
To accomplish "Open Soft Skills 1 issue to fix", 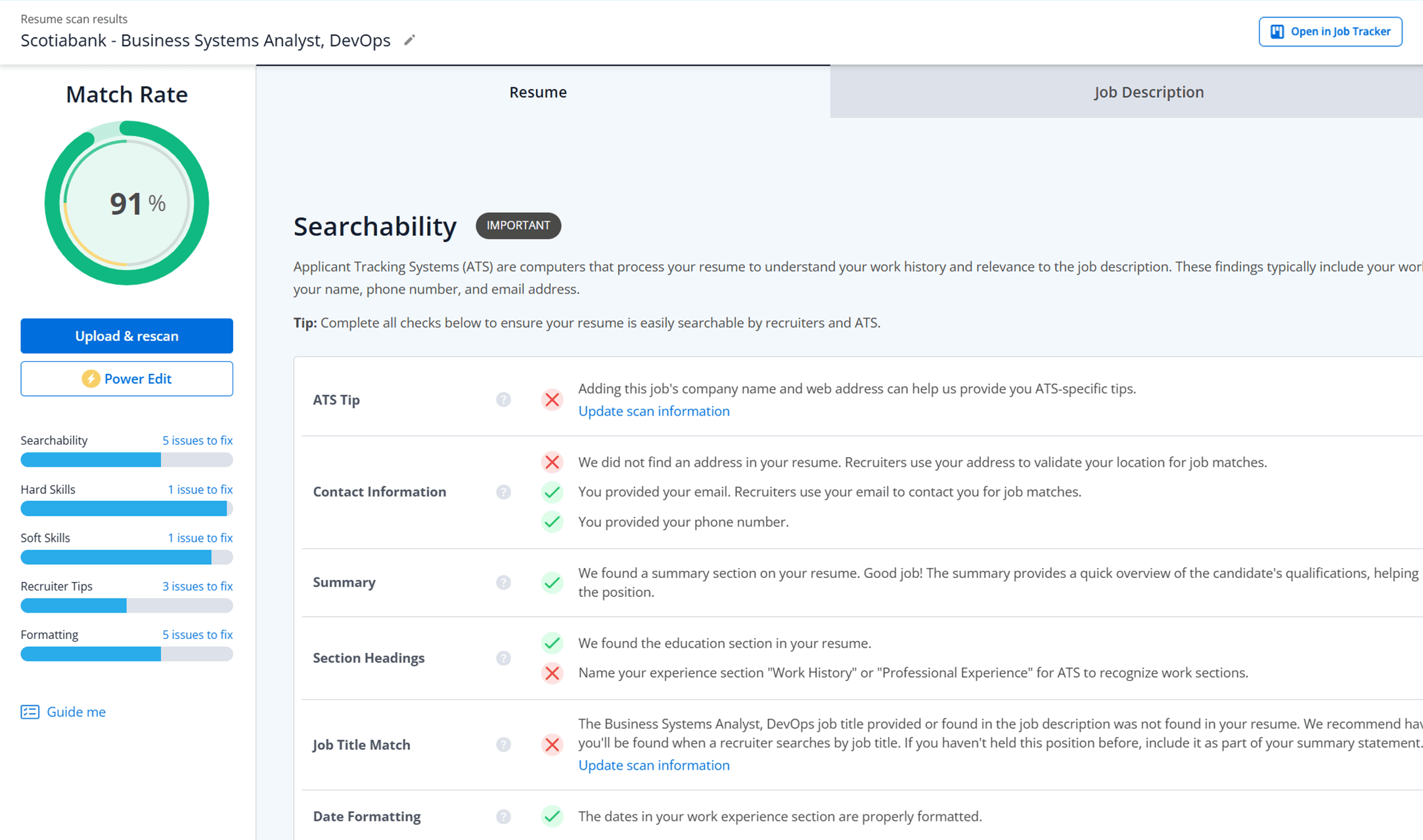I will [x=200, y=538].
